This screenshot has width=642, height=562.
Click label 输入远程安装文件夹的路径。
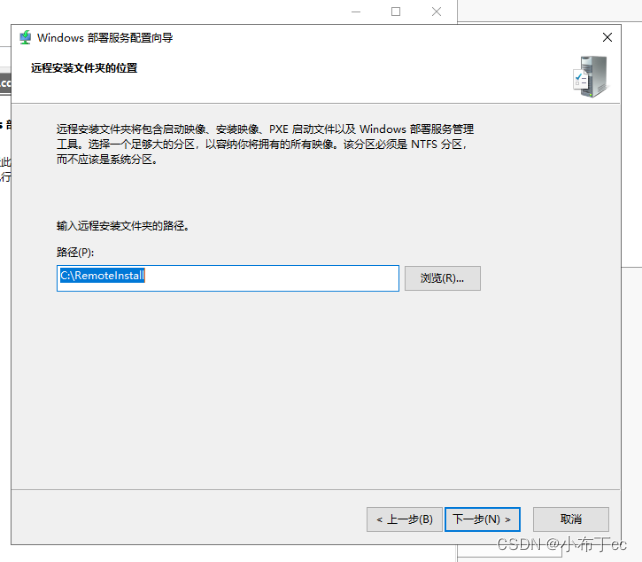pos(122,226)
